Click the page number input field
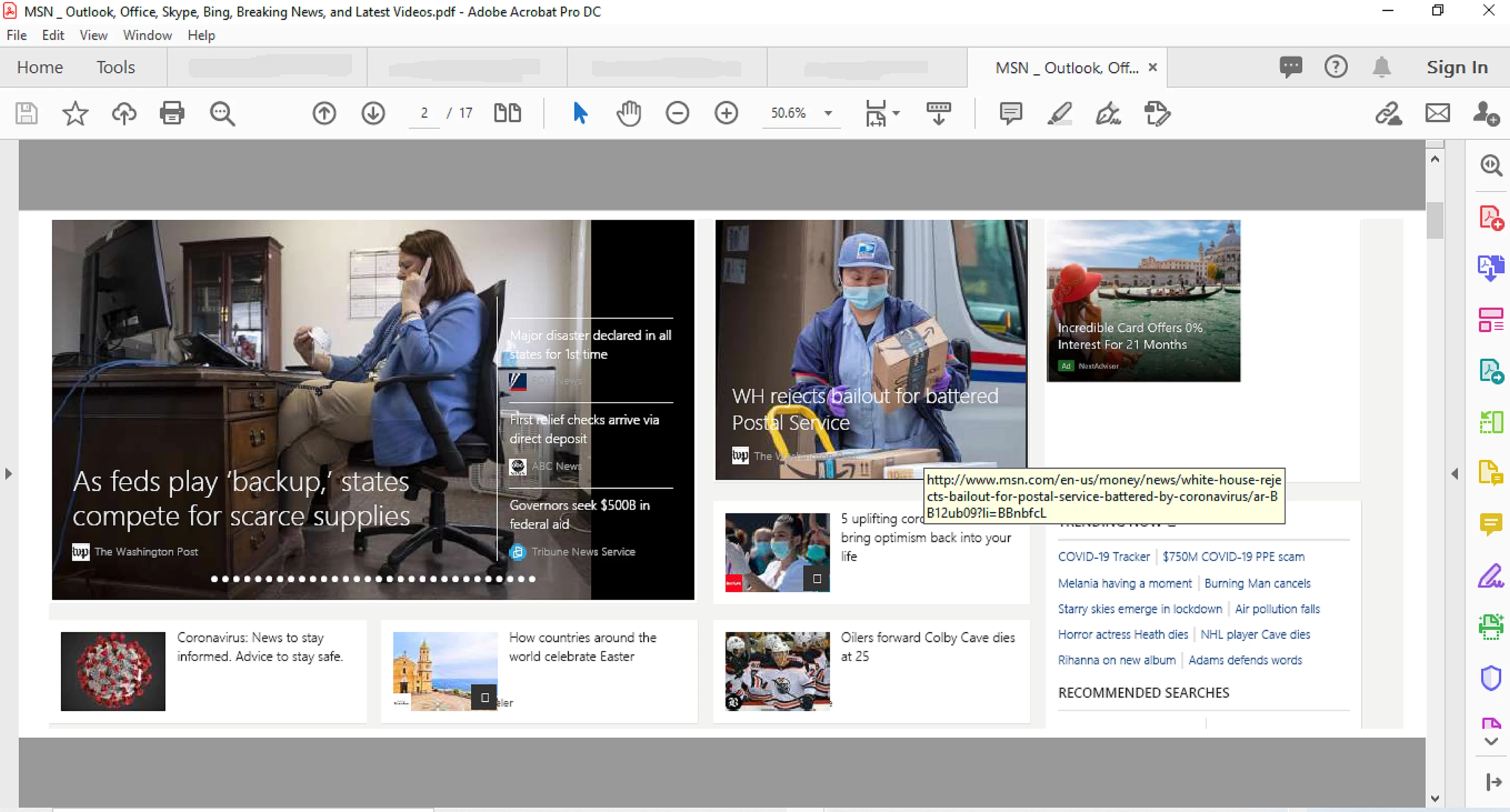This screenshot has width=1510, height=812. (424, 112)
